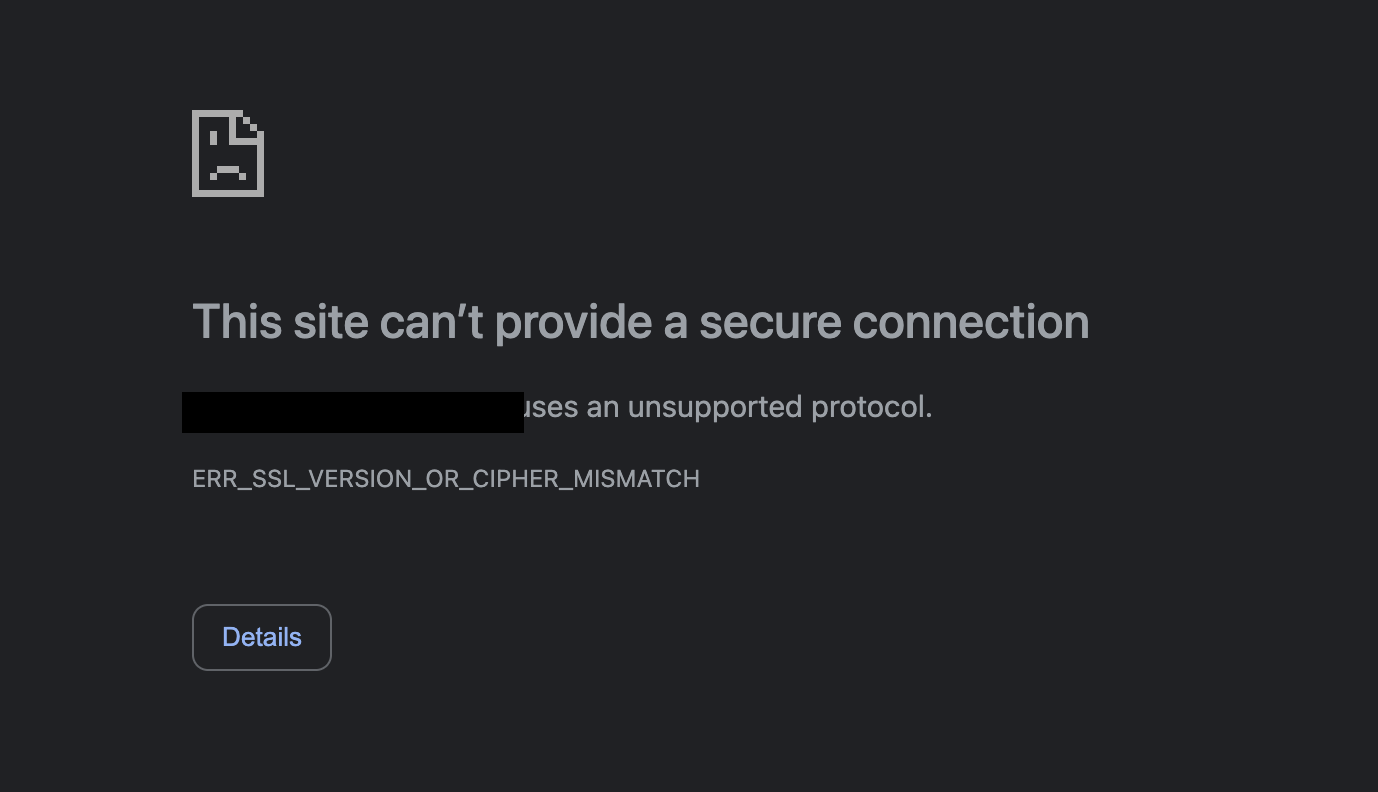Click the heading about the secure connection

click(x=640, y=321)
